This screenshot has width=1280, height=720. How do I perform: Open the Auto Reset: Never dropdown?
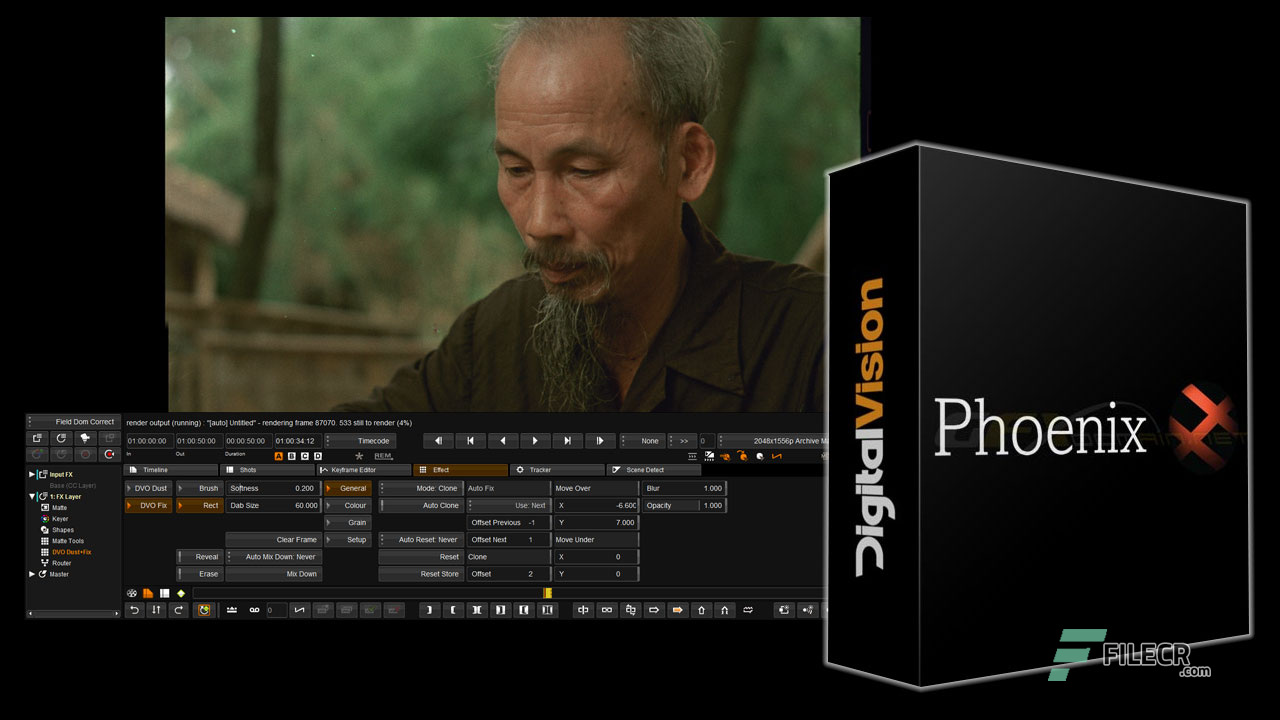pos(421,540)
